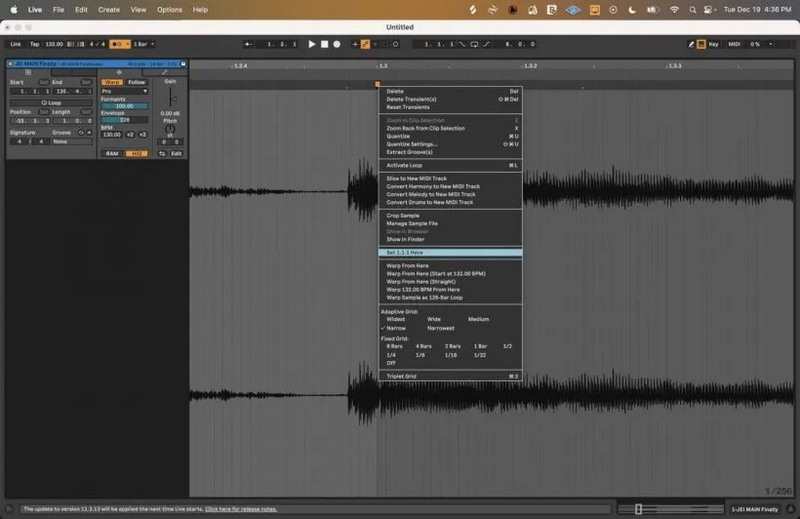This screenshot has height=519, width=800.
Task: Toggle the RAM mode switch
Action: point(112,153)
